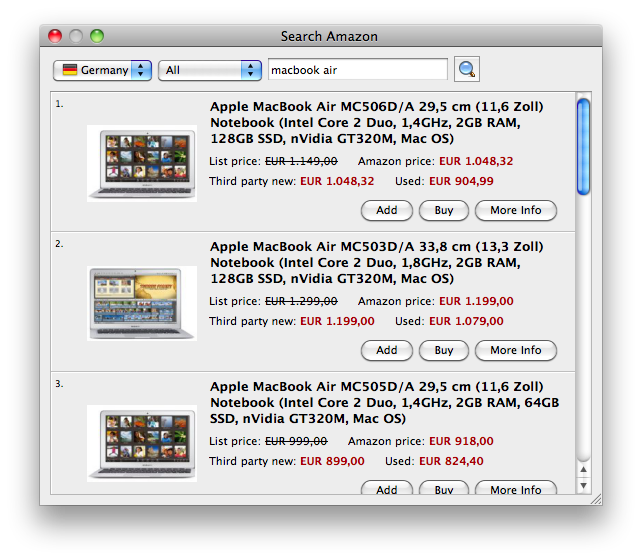Click Amazon price EUR 1.048,32
Screen dimensions: 642x560
476,161
